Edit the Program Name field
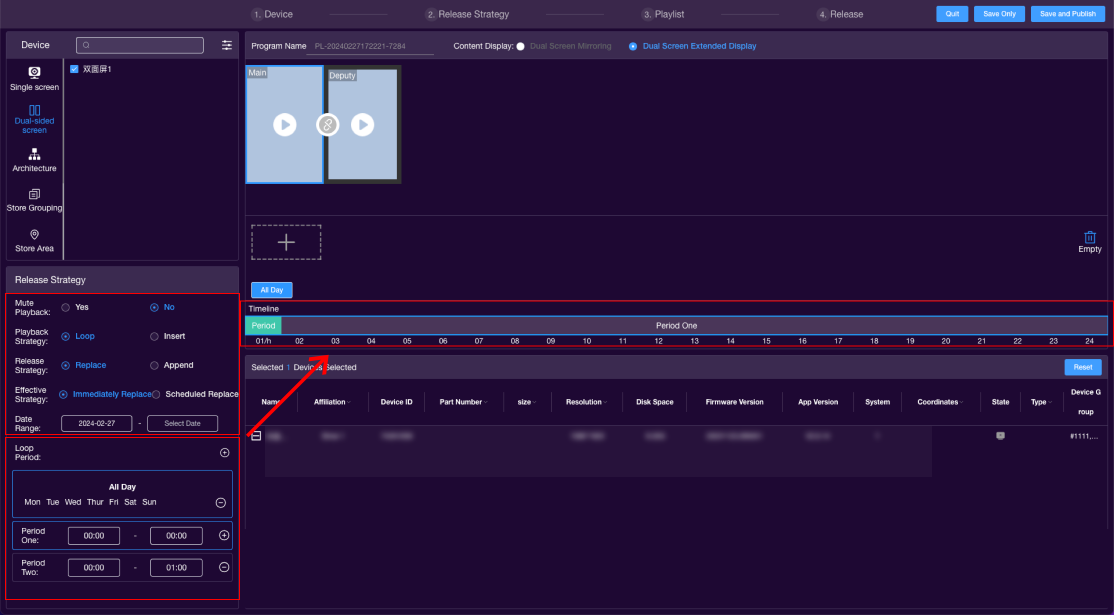The height and width of the screenshot is (615, 1114). pyautogui.click(x=370, y=46)
